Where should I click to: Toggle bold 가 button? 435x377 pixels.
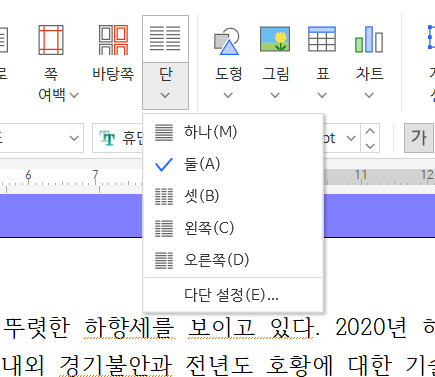pos(419,138)
